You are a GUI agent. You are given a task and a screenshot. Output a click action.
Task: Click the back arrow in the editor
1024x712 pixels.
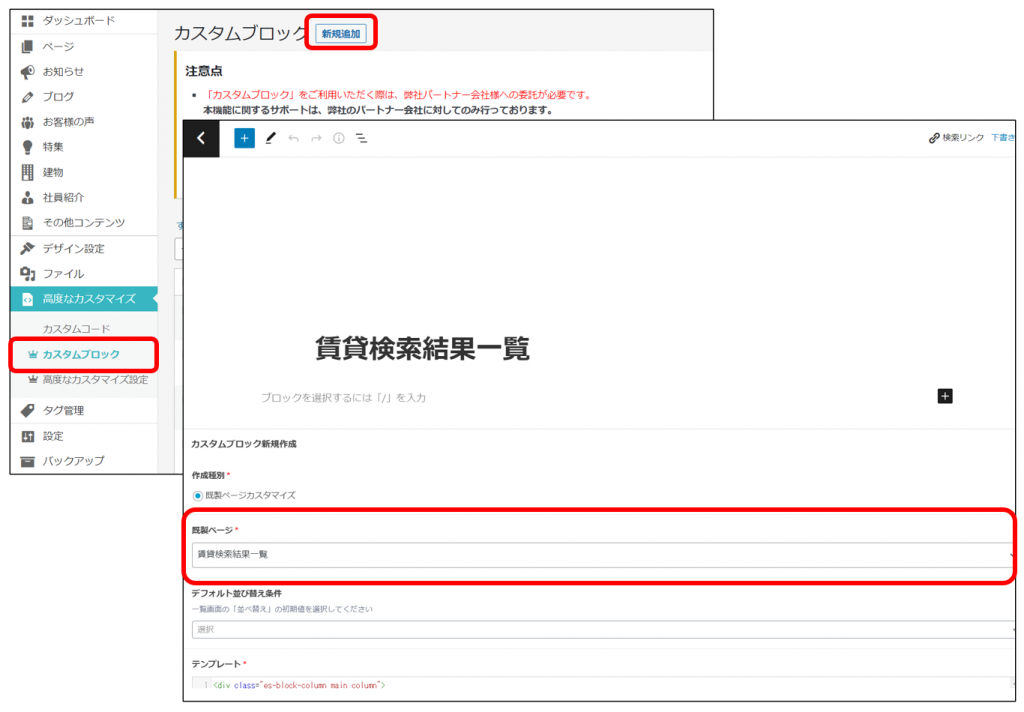(x=201, y=138)
